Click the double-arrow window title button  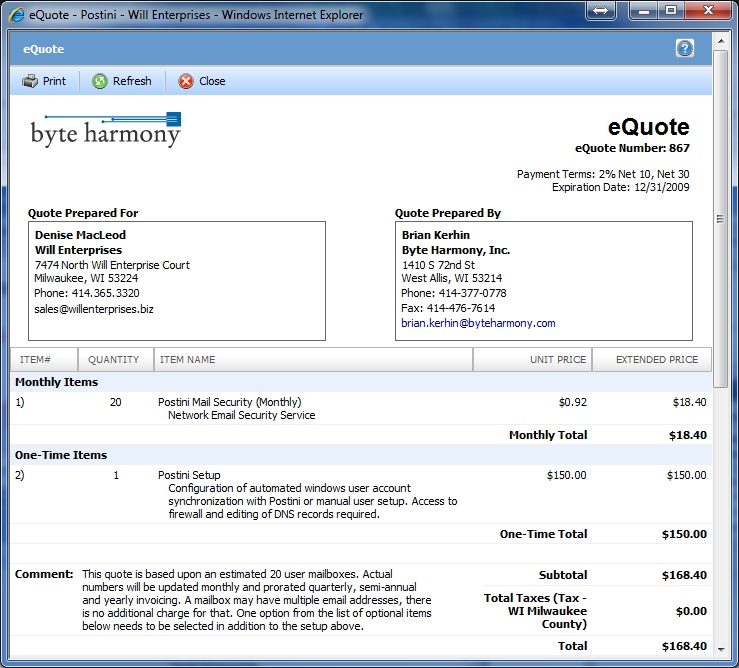600,10
